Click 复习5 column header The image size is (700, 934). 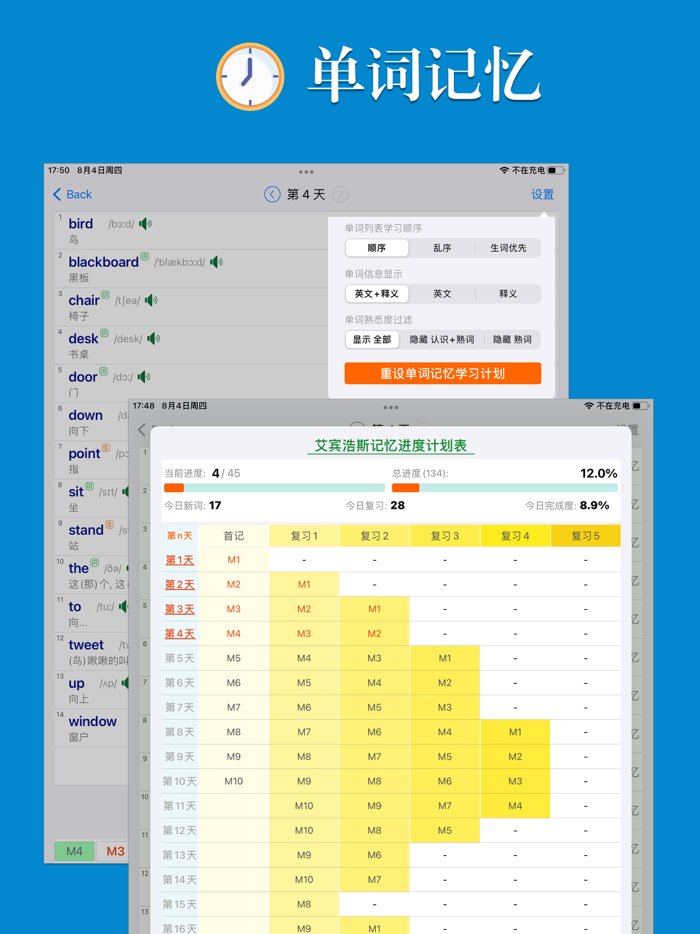[x=585, y=536]
